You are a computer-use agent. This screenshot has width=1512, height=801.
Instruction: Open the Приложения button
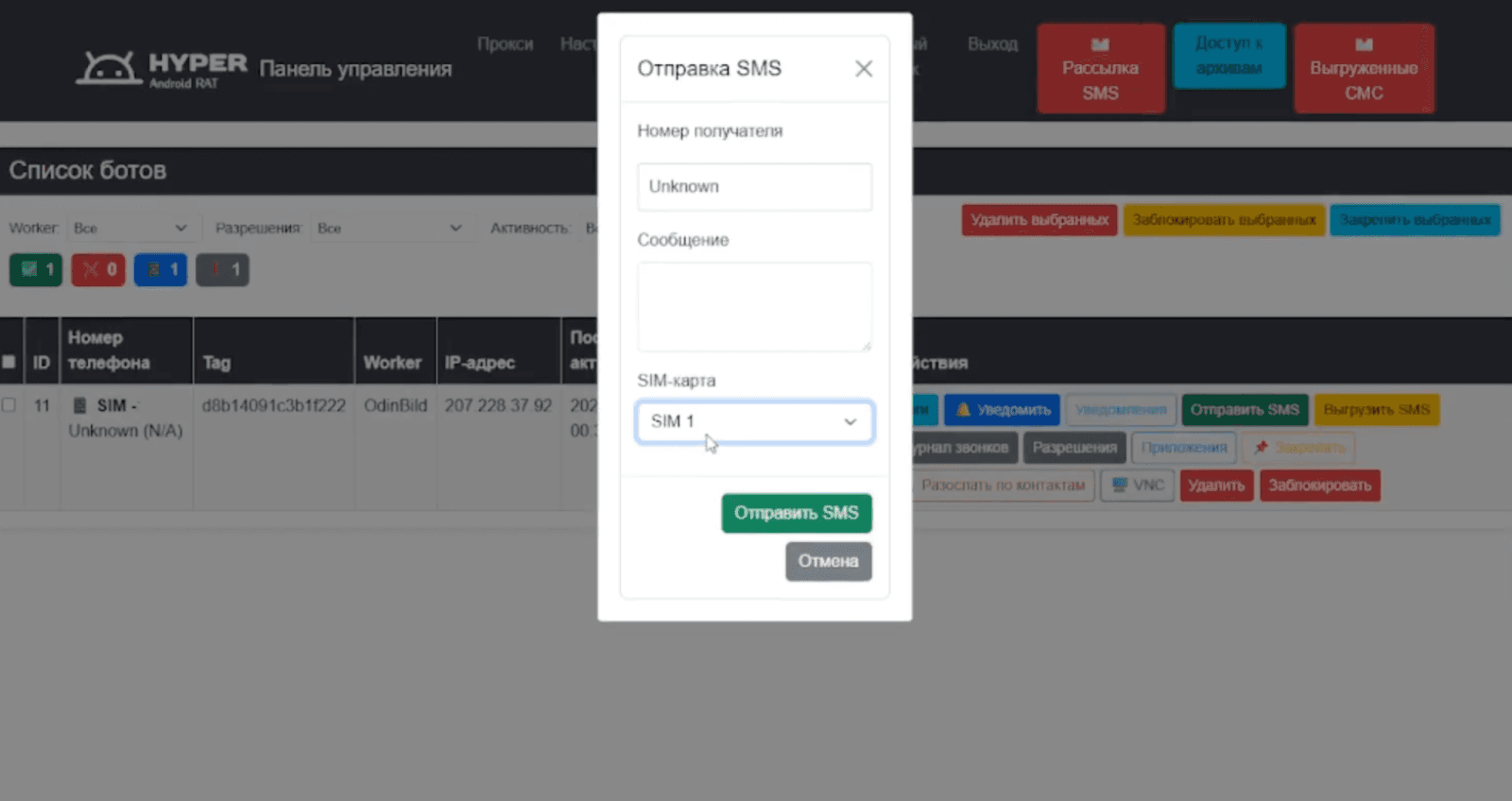pos(1184,448)
